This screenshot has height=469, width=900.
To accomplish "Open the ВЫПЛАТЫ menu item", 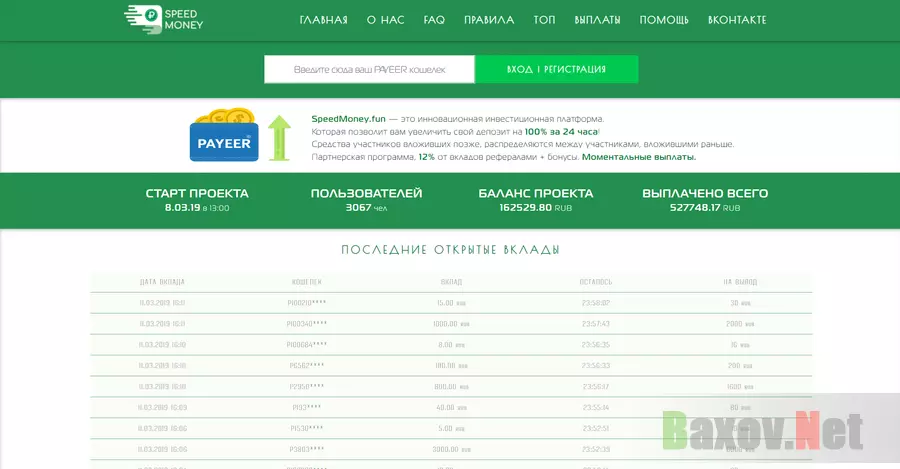I will pyautogui.click(x=598, y=20).
